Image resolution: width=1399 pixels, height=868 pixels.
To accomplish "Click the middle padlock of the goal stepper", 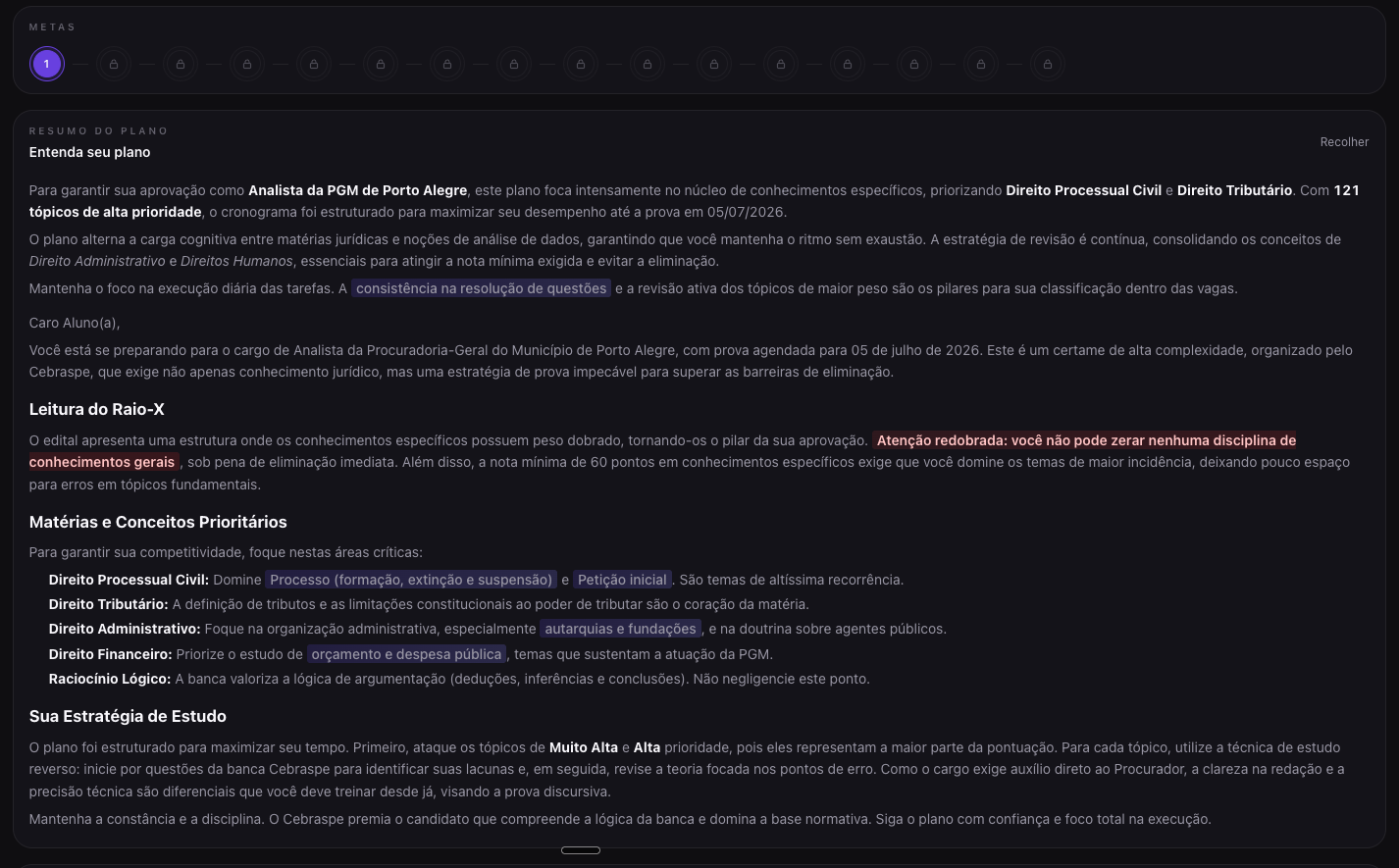I will [581, 63].
